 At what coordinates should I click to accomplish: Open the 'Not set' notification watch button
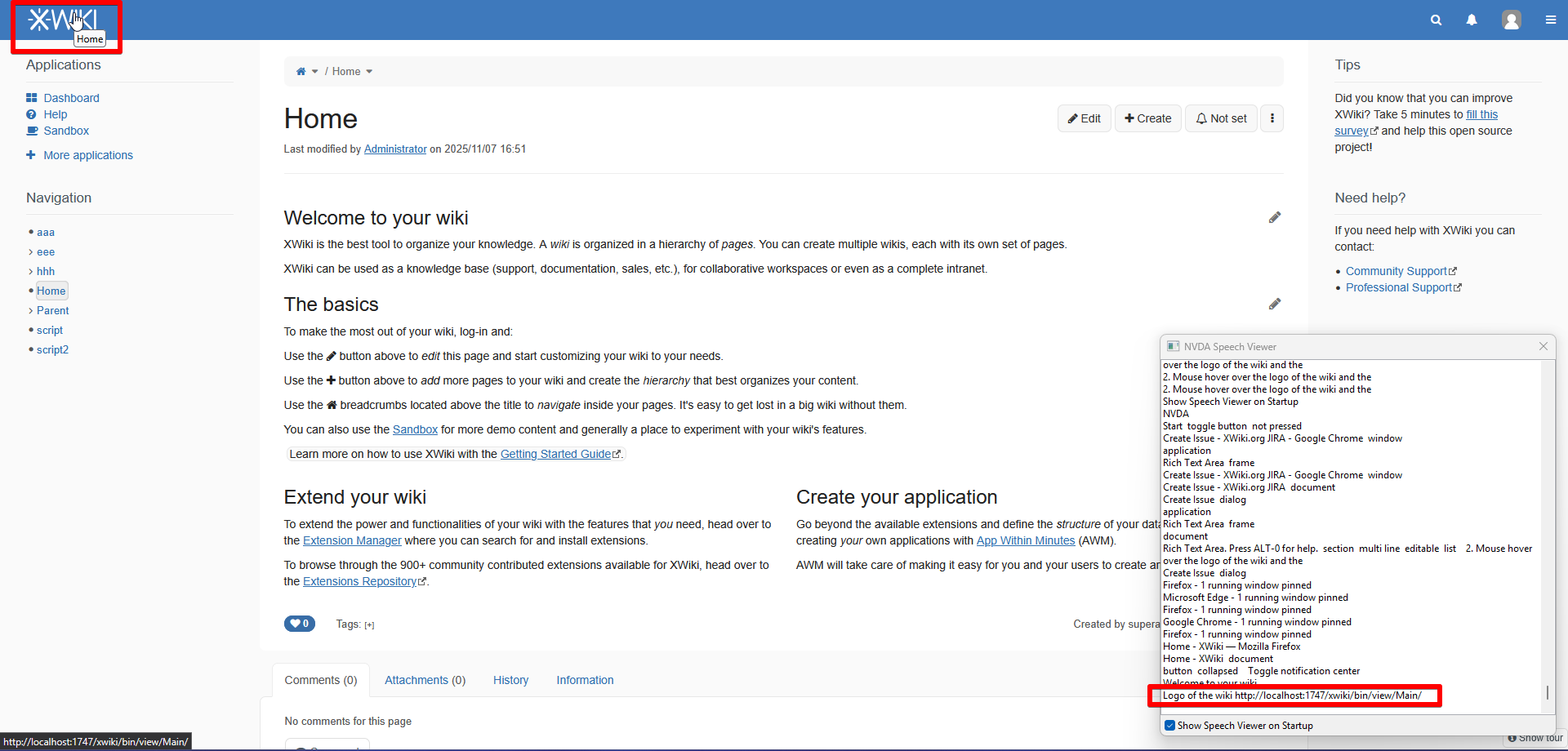[x=1221, y=118]
